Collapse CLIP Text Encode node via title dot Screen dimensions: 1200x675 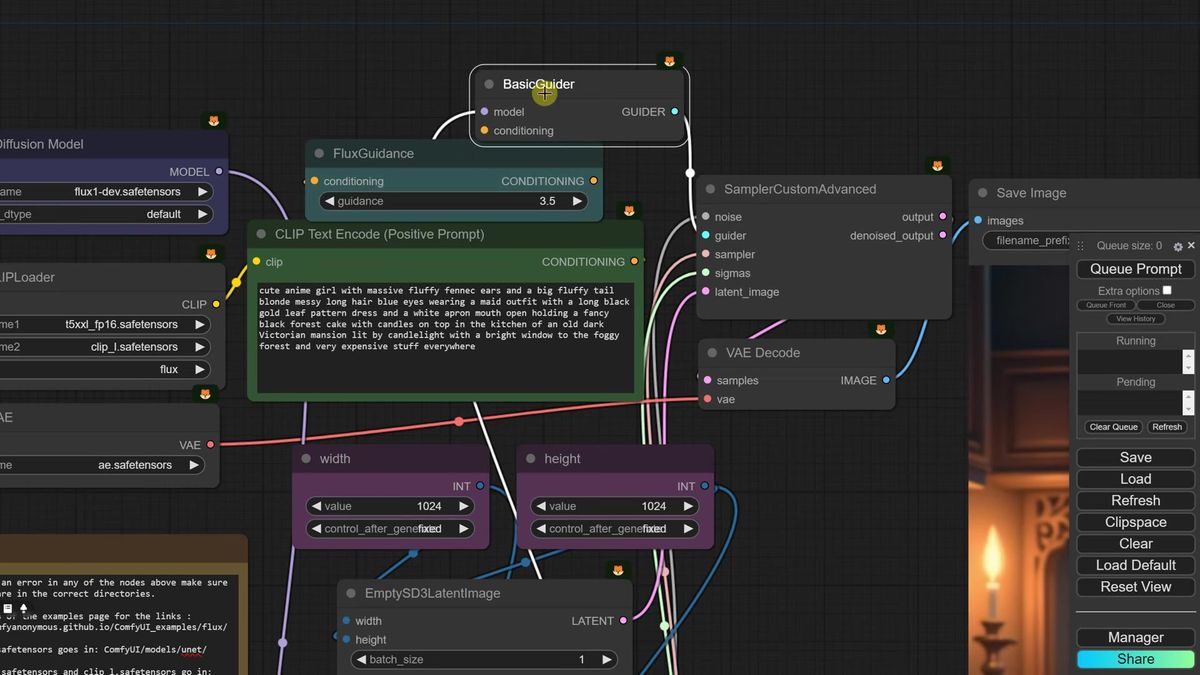[x=261, y=234]
